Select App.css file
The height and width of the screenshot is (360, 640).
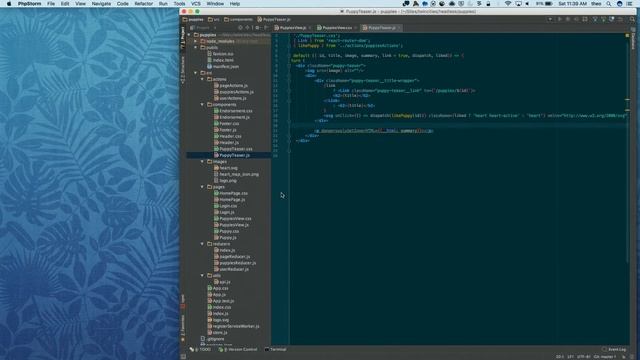pyautogui.click(x=218, y=288)
